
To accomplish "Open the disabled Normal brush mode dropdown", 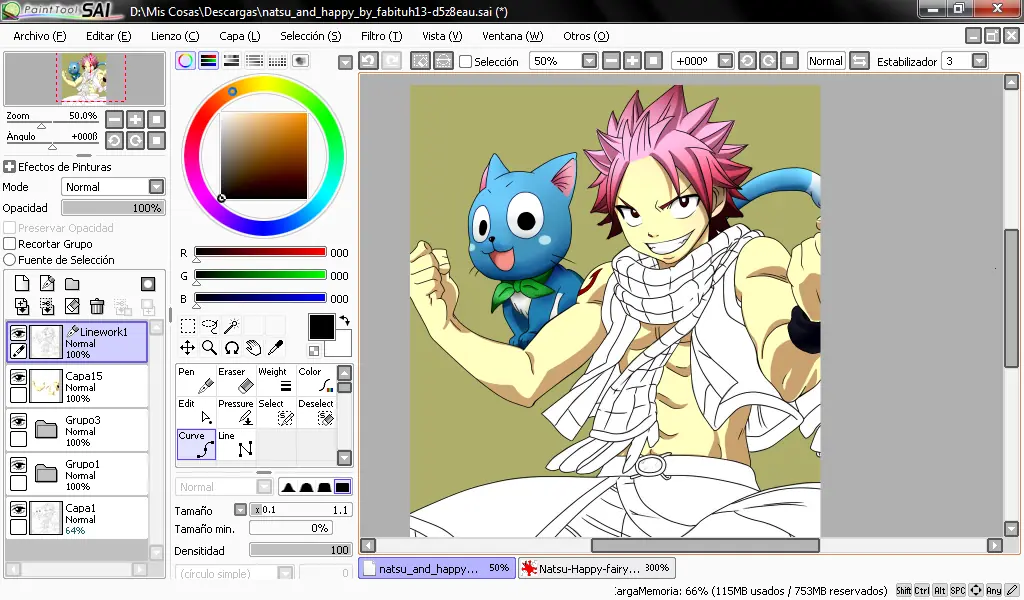I will click(x=264, y=487).
